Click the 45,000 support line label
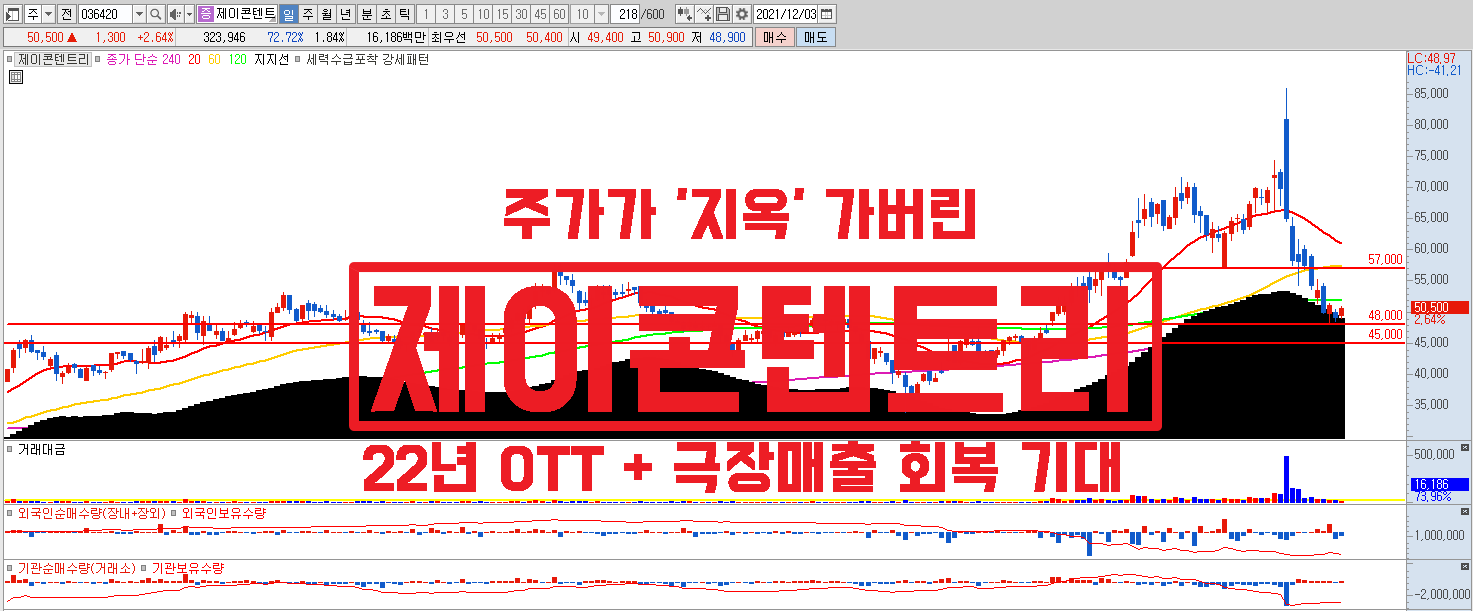Viewport: 1473px width, 611px height. 1386,335
